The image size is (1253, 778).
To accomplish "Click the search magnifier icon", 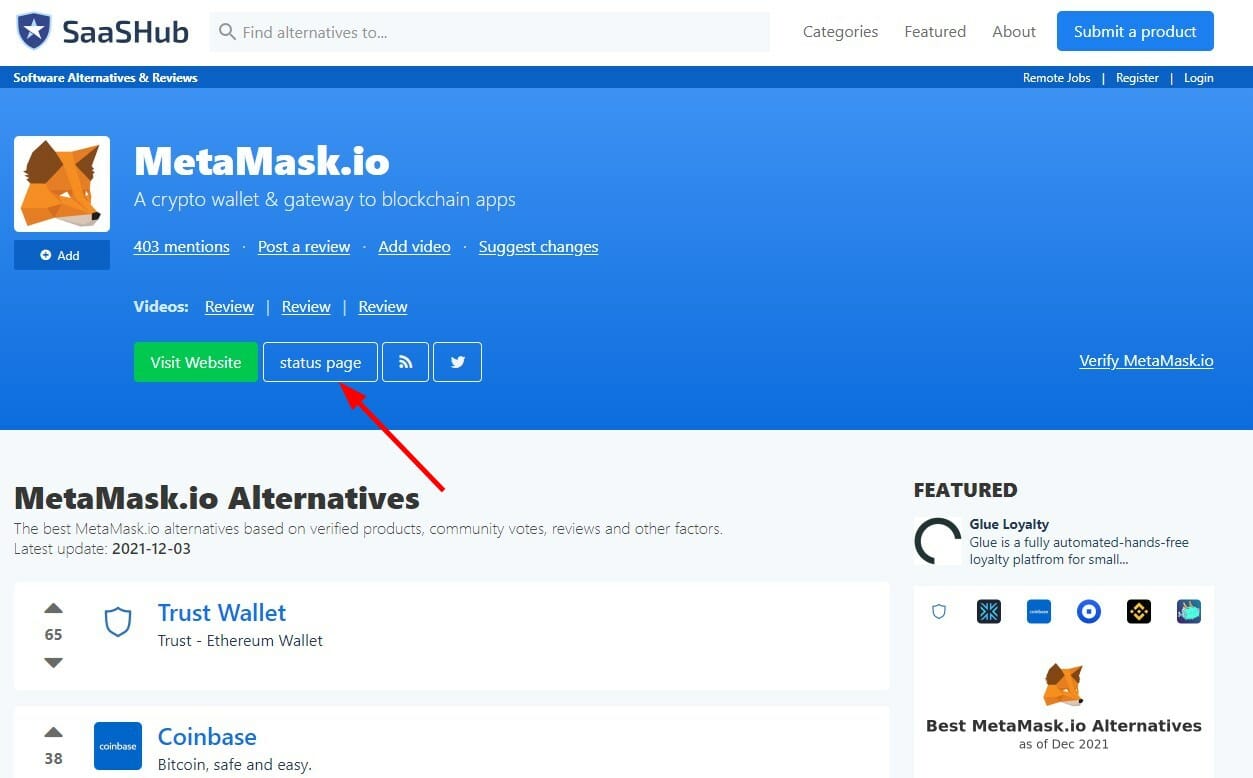I will (x=227, y=32).
